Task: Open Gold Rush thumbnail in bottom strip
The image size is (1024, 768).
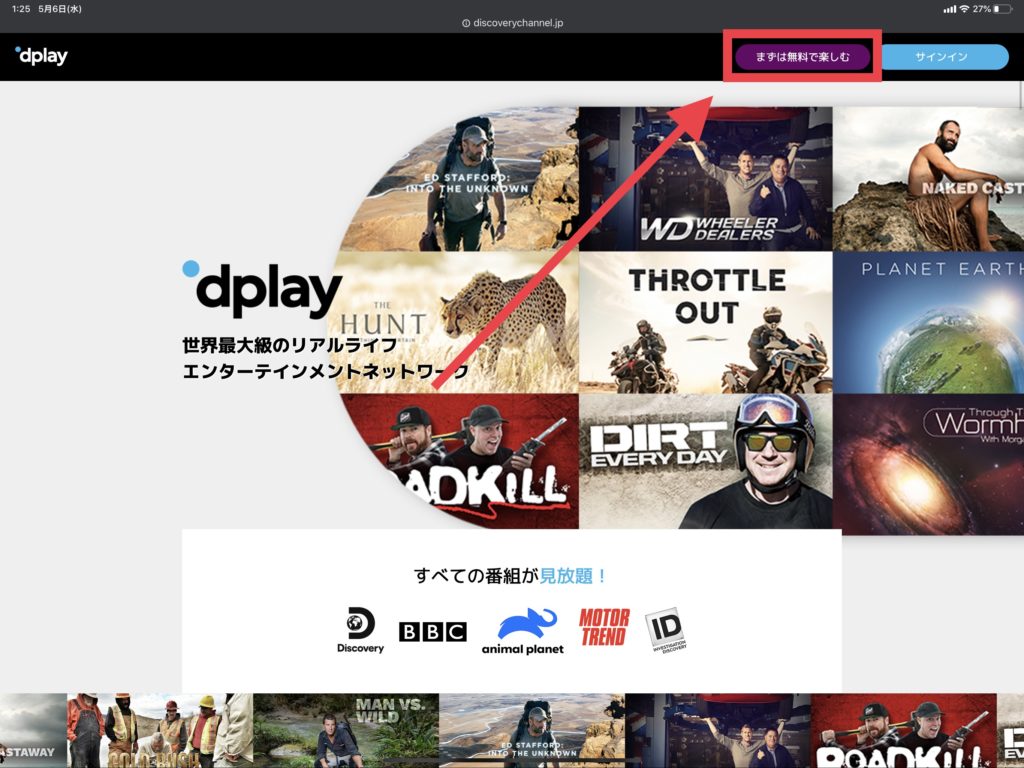Action: (160, 731)
